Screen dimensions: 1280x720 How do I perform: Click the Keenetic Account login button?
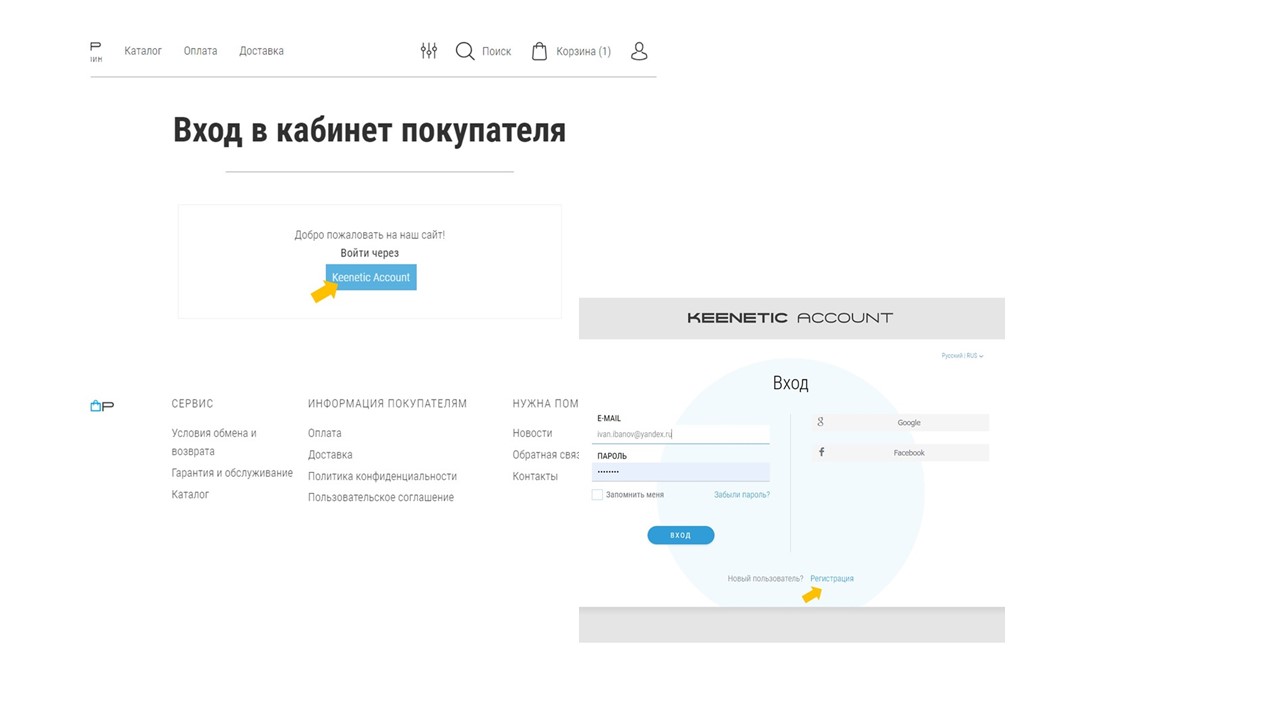click(370, 277)
